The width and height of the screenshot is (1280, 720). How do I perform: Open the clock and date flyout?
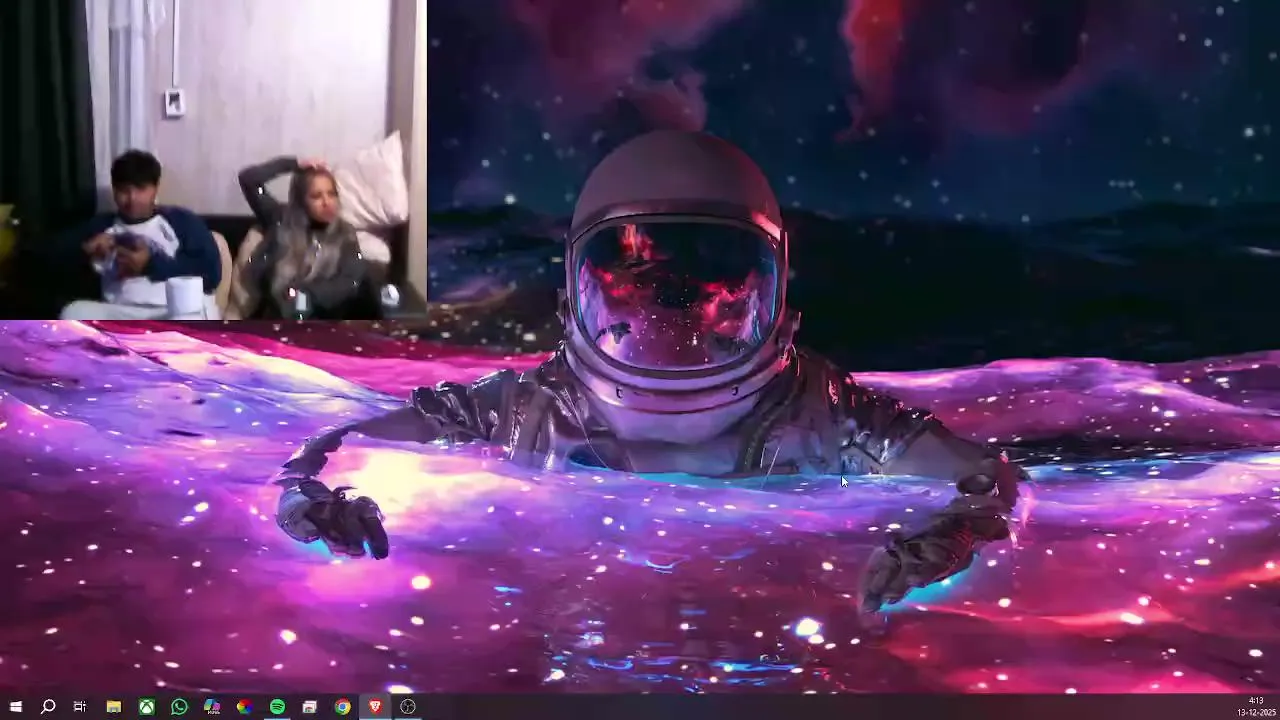1255,707
